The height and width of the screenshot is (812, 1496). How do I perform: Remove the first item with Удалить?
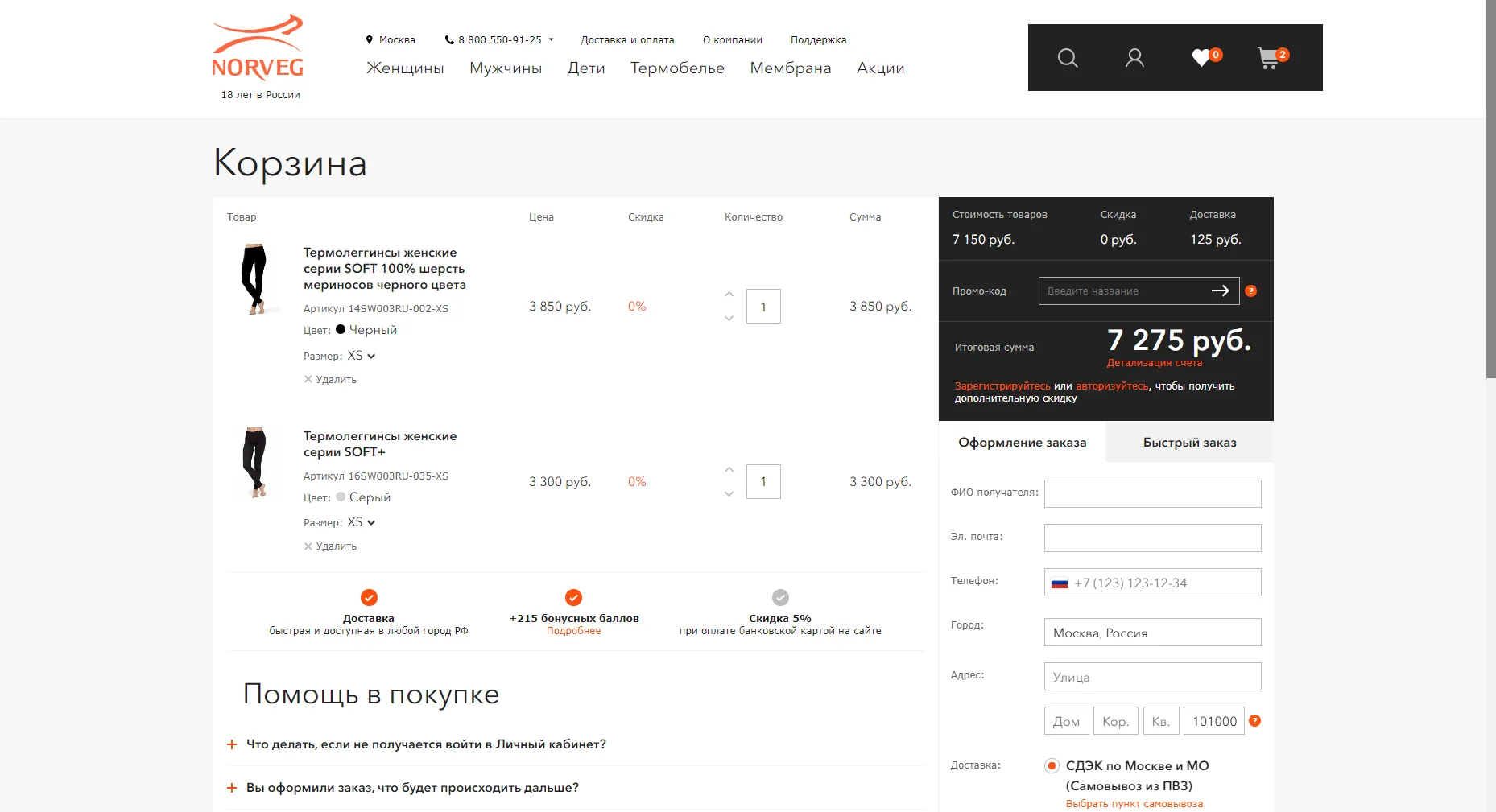(330, 380)
